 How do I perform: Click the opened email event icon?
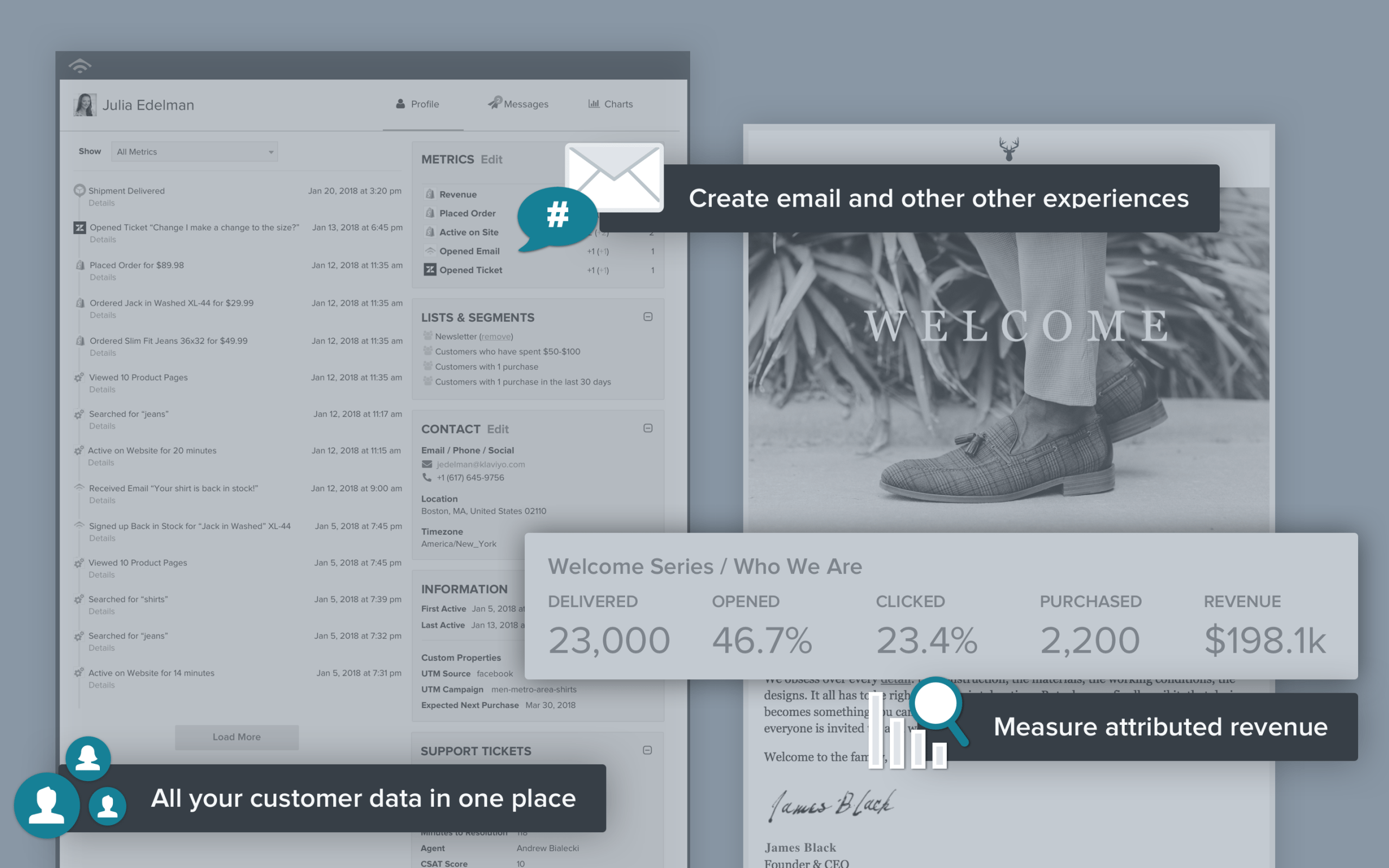430,251
